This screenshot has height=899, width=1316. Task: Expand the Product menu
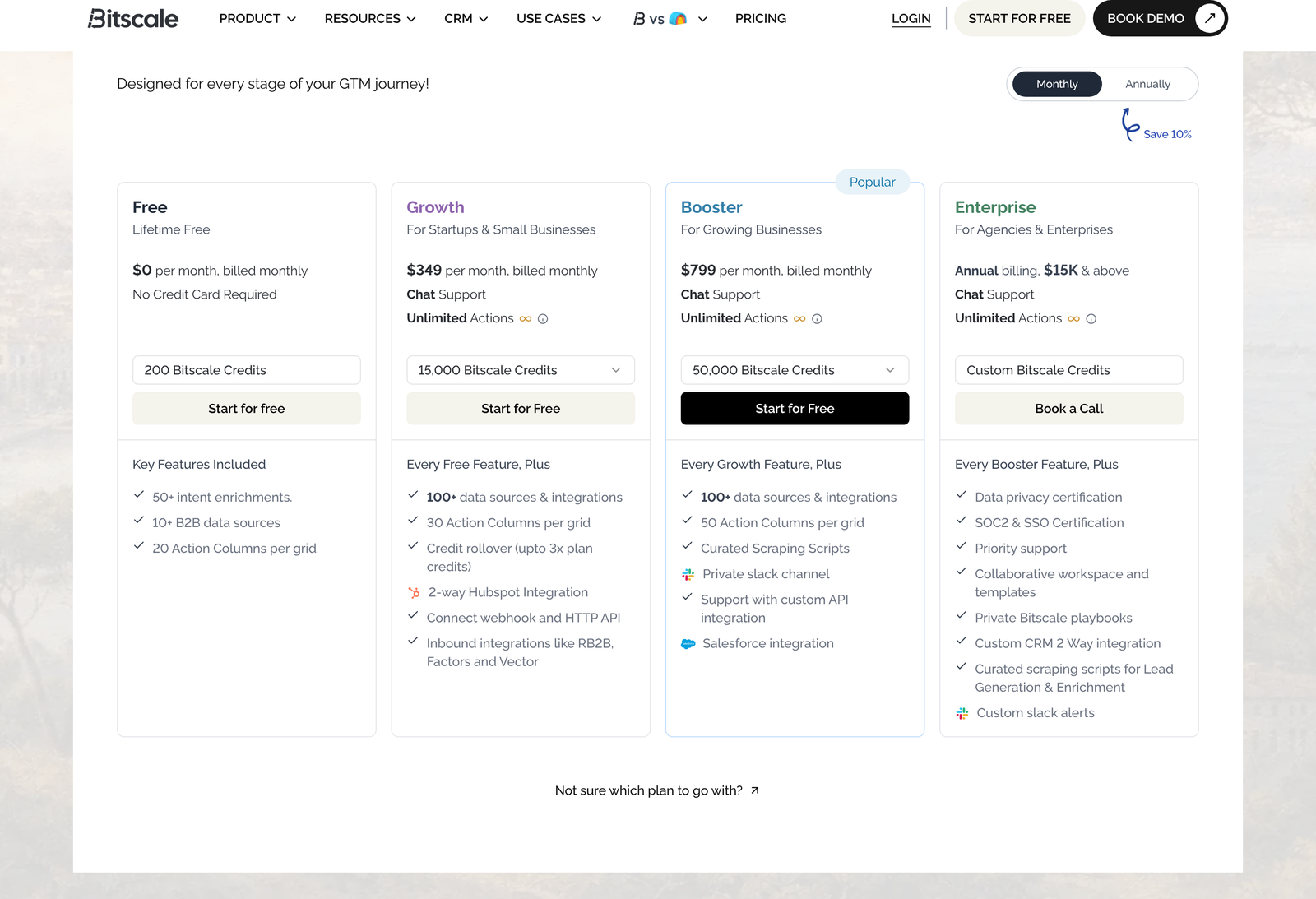pos(257,18)
